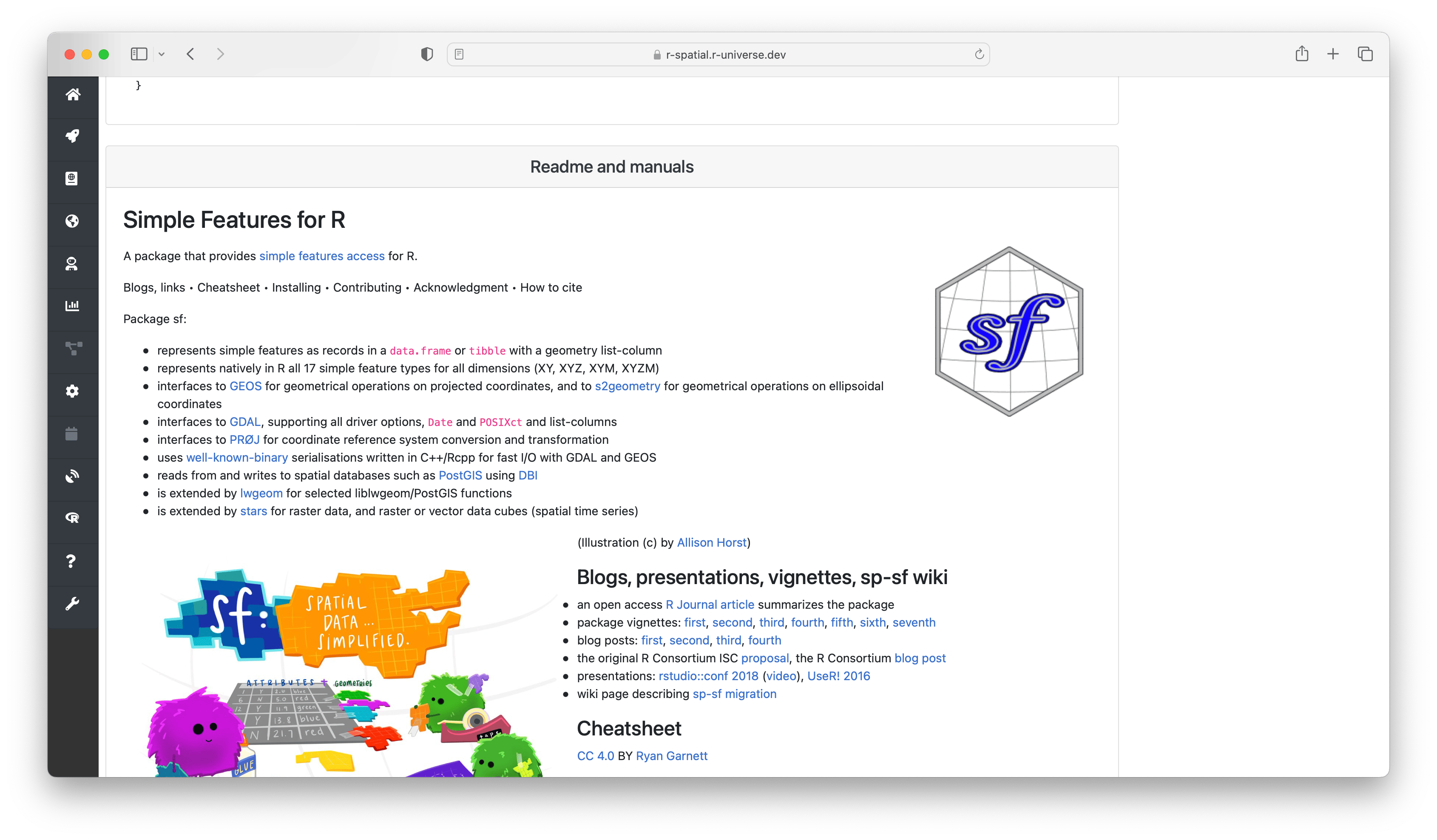Click the privacy shield icon

tap(426, 54)
